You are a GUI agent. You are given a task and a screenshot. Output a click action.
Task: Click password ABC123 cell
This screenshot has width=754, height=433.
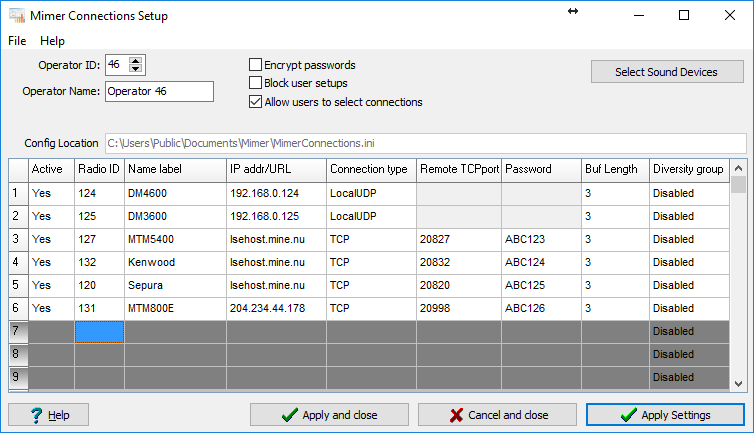point(541,240)
